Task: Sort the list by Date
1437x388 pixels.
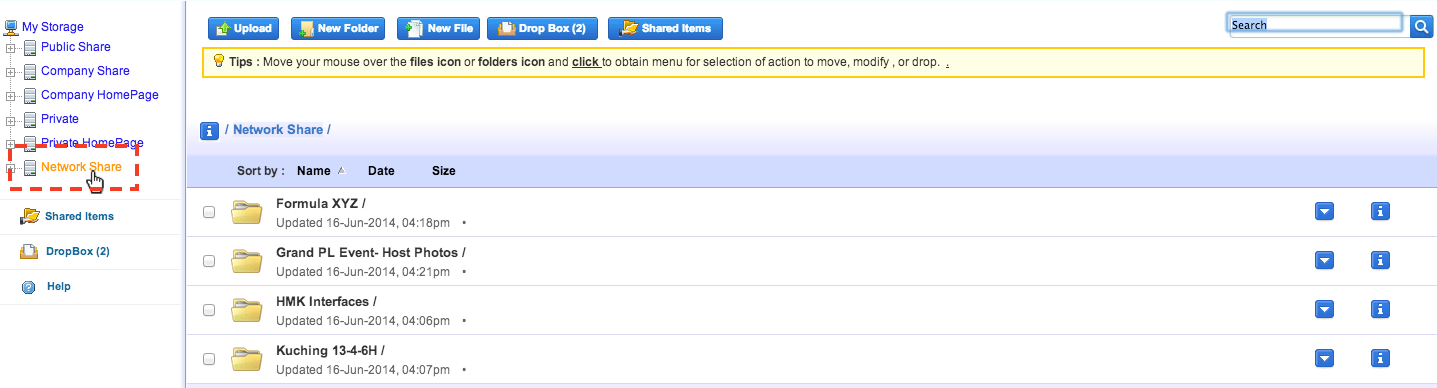Action: pos(381,171)
